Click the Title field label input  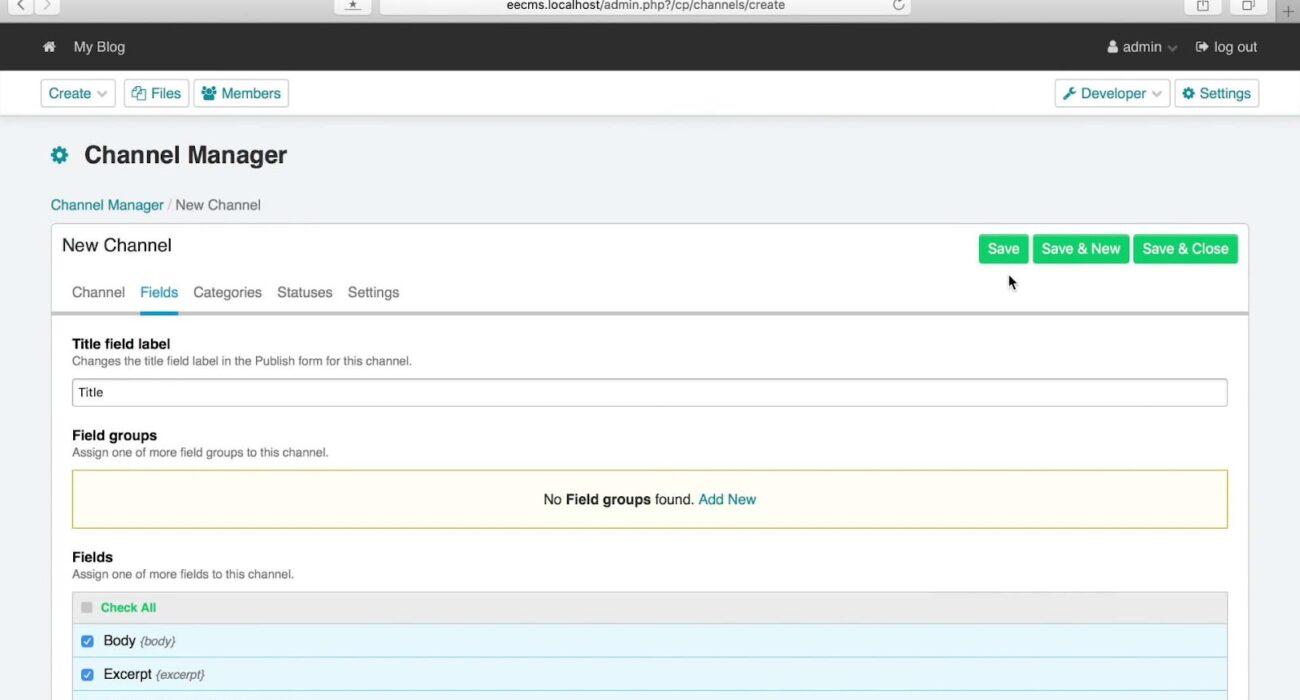click(649, 392)
